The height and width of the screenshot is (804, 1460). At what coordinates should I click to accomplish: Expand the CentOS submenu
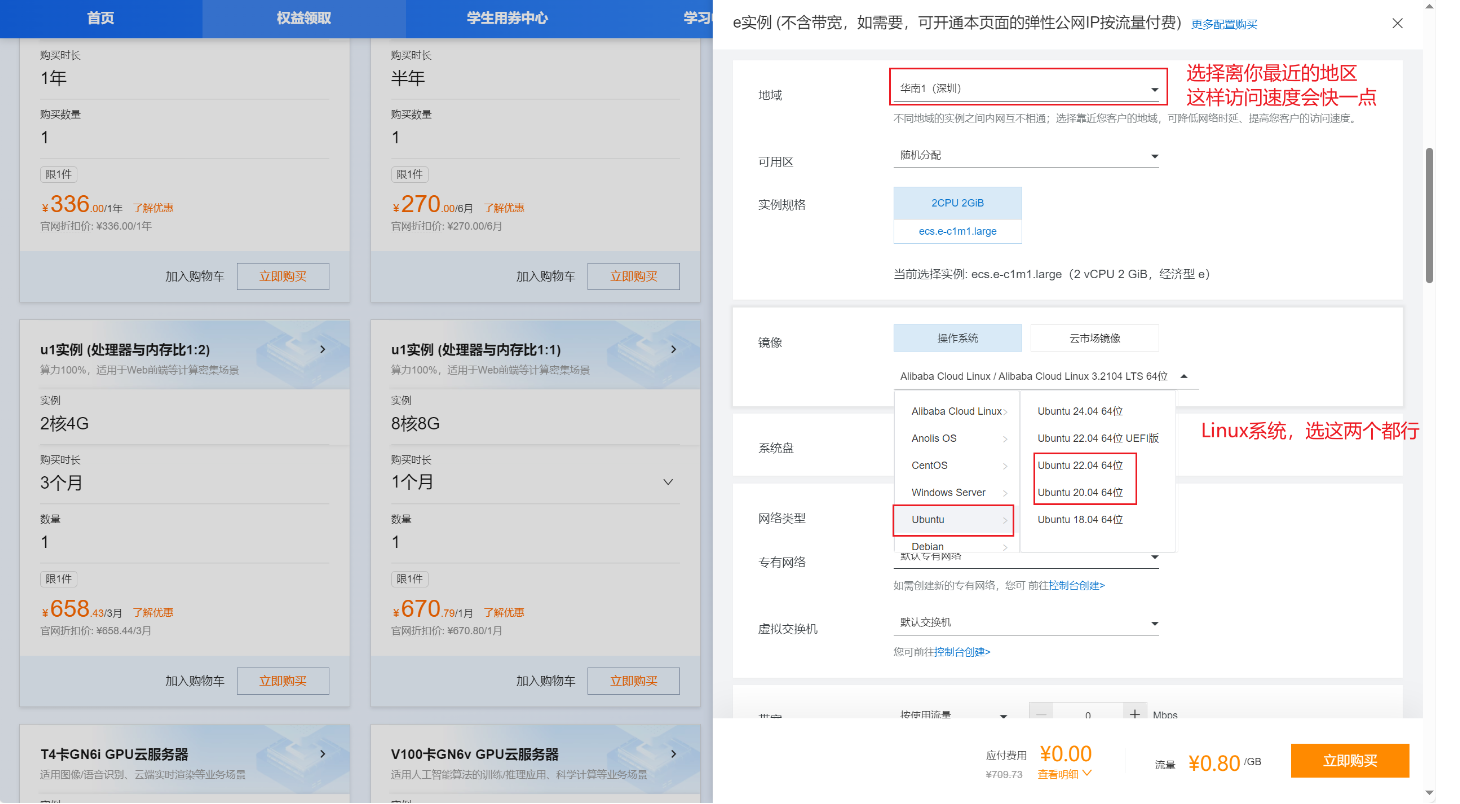click(958, 465)
